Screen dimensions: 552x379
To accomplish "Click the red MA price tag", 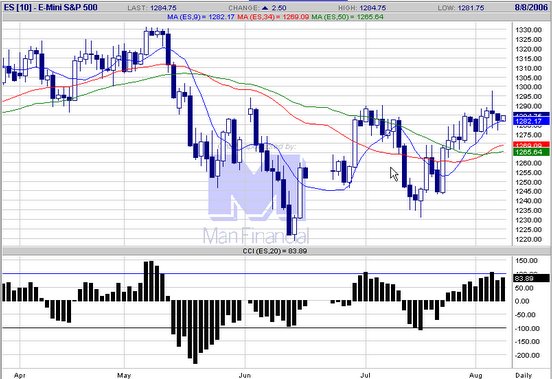I will point(531,145).
